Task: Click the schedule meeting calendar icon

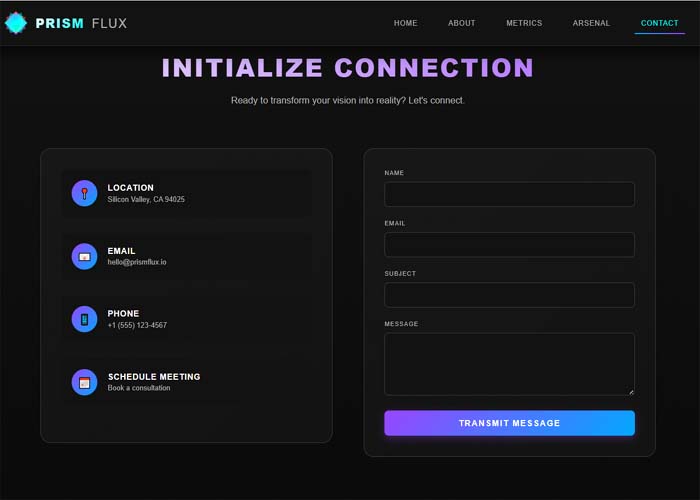Action: [x=85, y=382]
